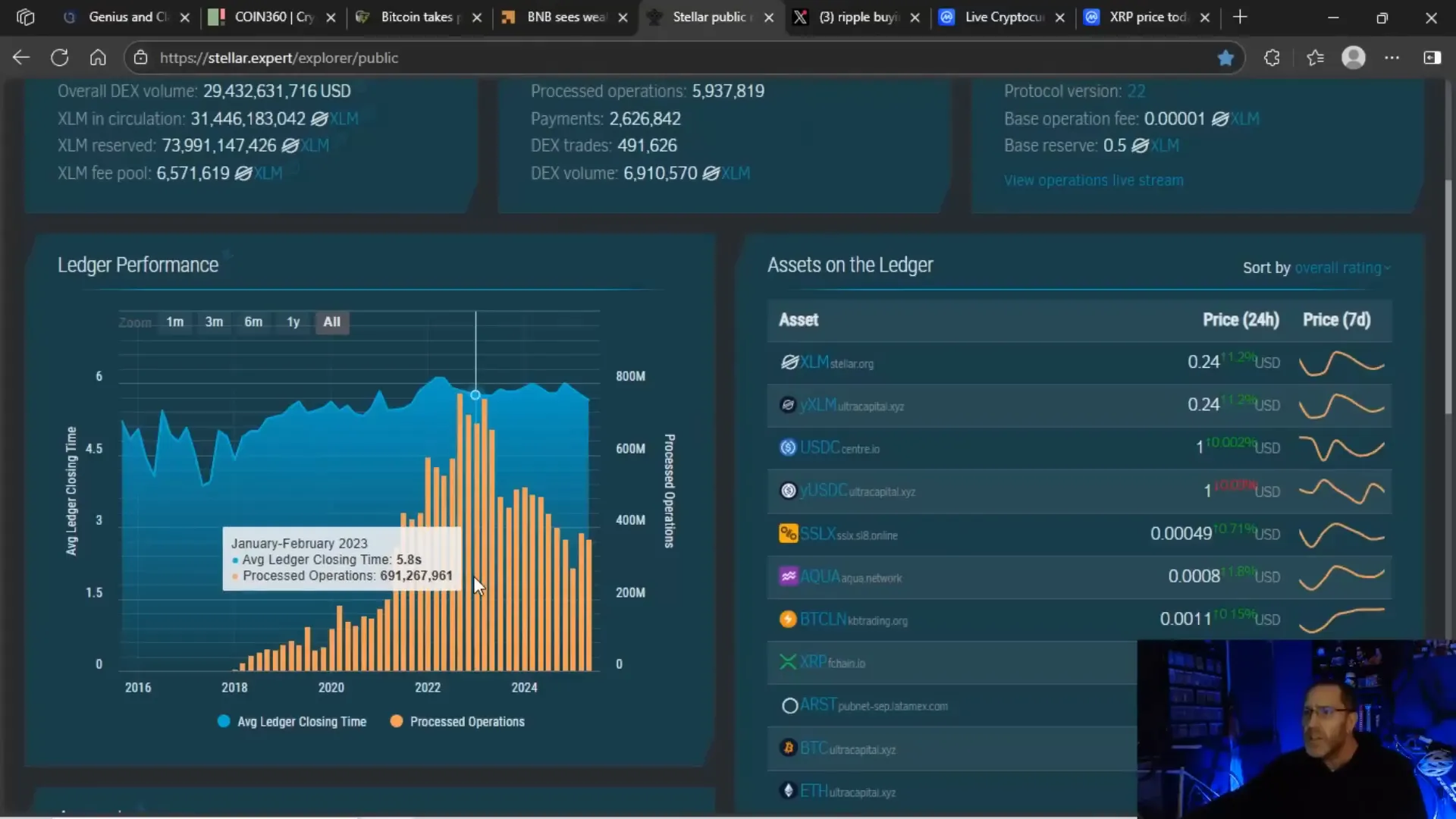Click the Price (24h) column header

[1241, 319]
